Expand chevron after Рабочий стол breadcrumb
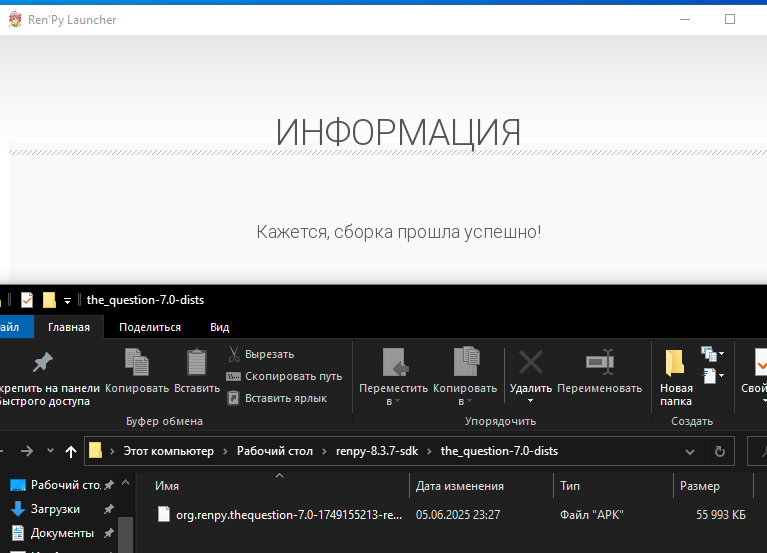767x553 pixels. 324,451
